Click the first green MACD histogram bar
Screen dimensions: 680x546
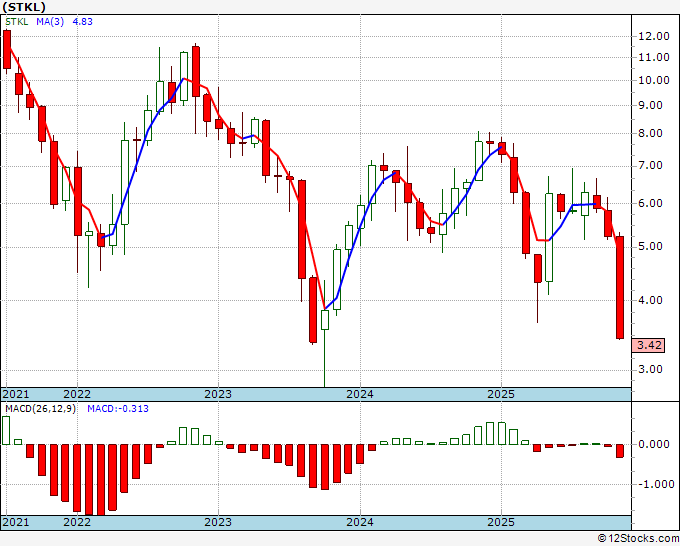[x=6, y=430]
